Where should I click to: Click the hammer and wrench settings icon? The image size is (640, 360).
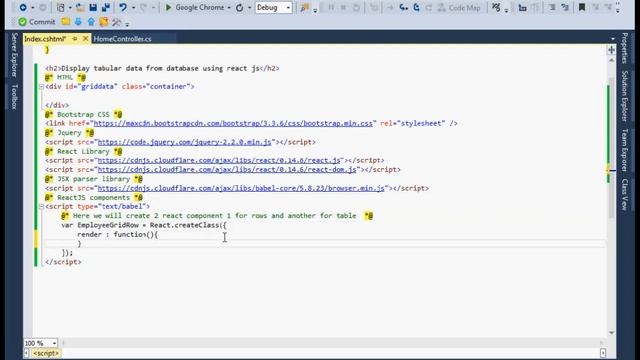[x=117, y=22]
